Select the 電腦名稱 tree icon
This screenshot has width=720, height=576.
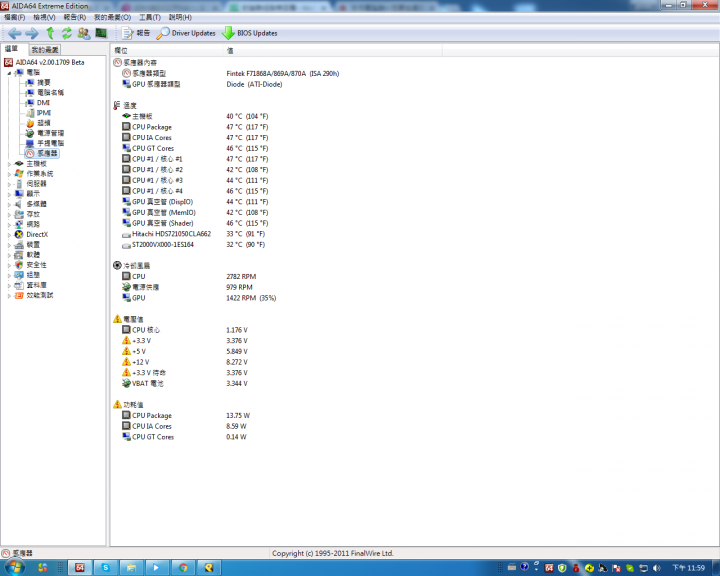point(30,93)
